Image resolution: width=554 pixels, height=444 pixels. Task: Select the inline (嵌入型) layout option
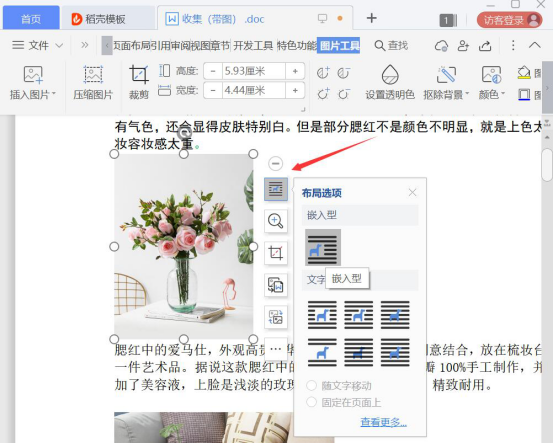click(x=323, y=247)
